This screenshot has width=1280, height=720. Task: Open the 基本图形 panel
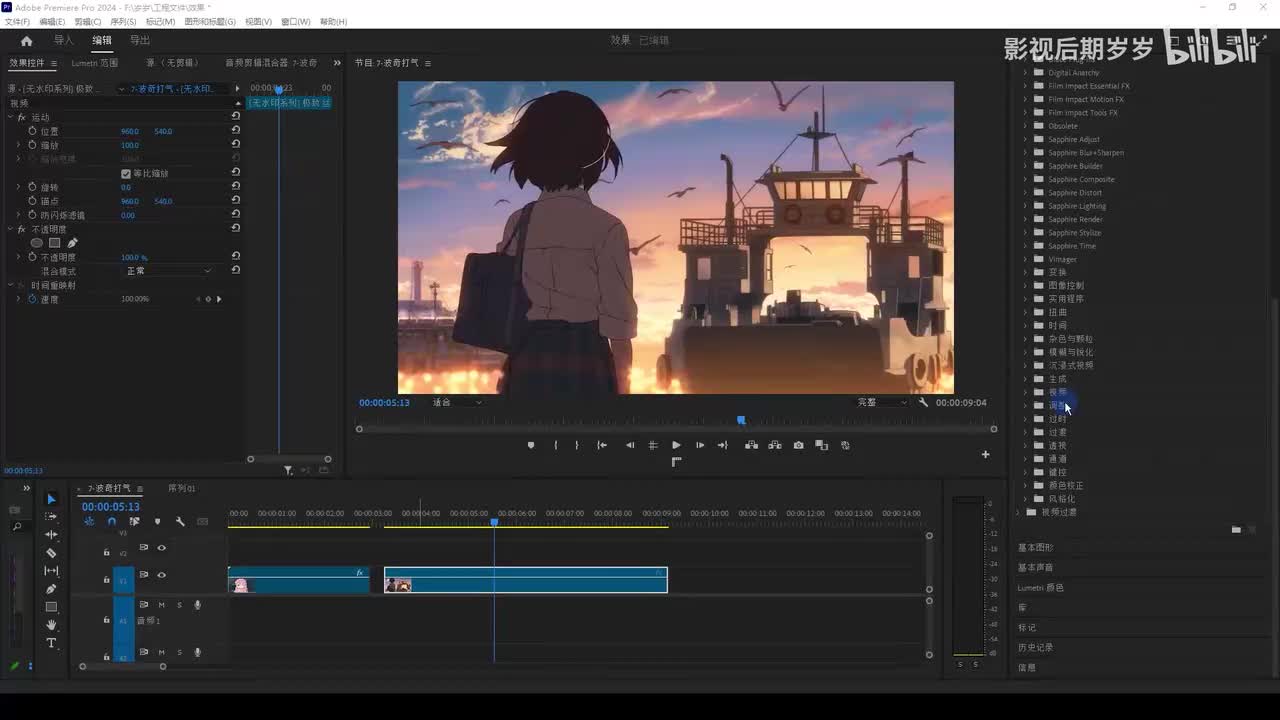1035,547
